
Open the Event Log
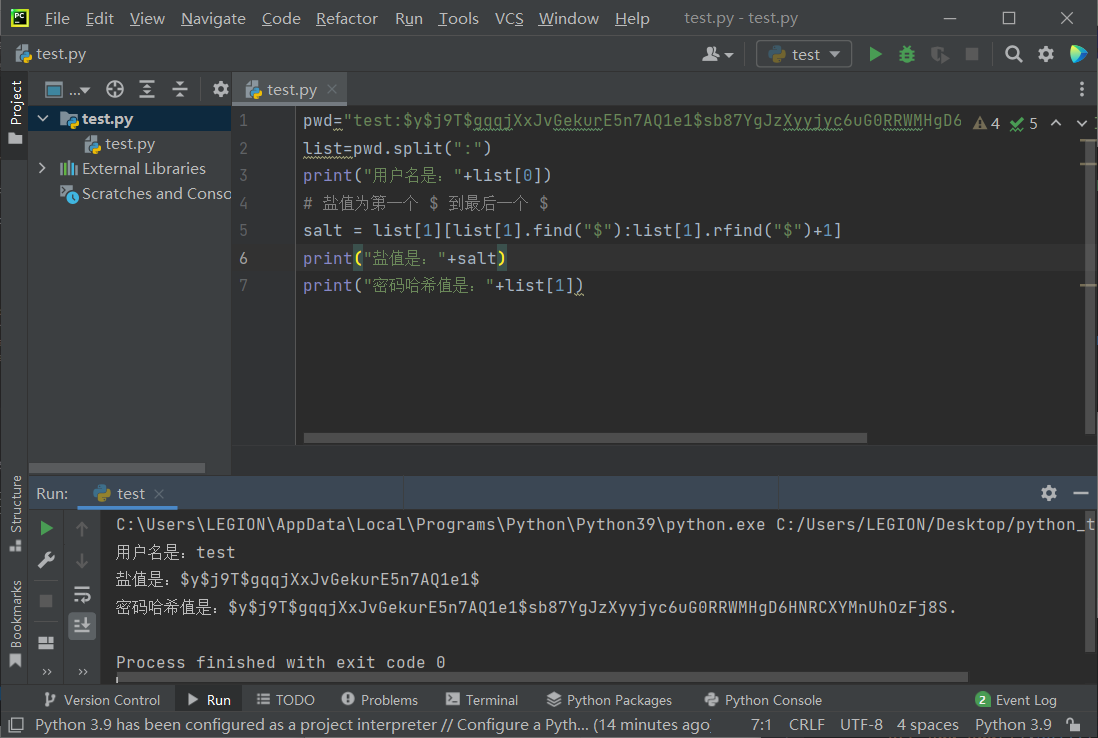tap(1016, 699)
